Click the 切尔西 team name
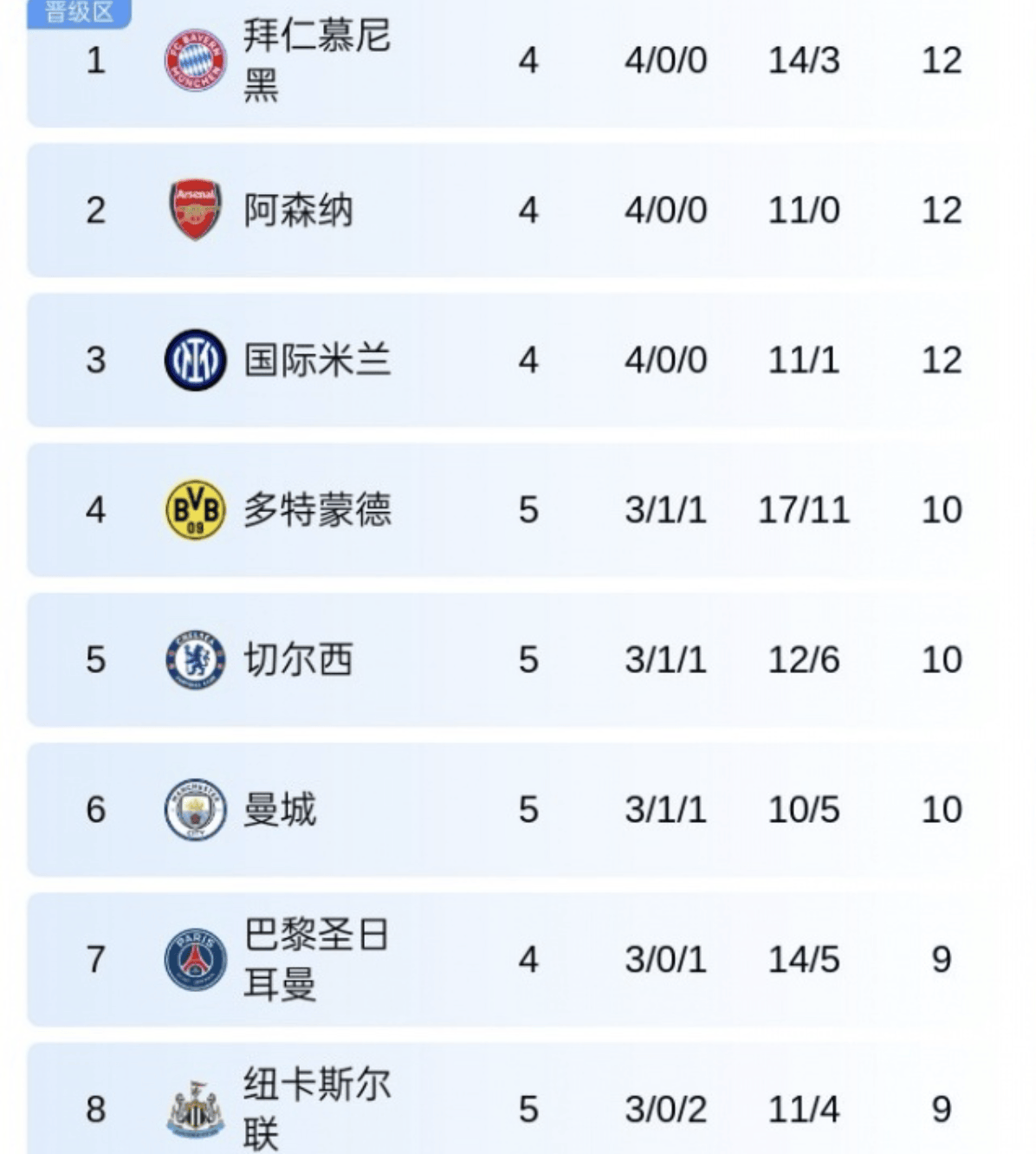This screenshot has width=1036, height=1154. 297,659
